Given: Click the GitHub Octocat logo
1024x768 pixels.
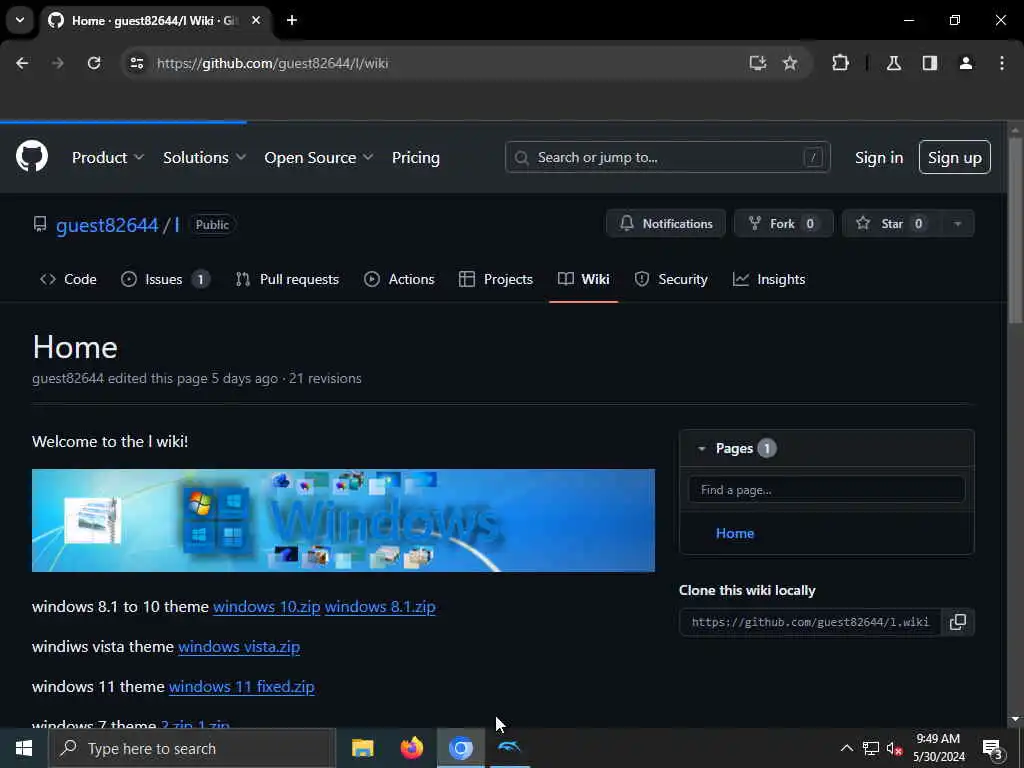Looking at the screenshot, I should coord(32,157).
